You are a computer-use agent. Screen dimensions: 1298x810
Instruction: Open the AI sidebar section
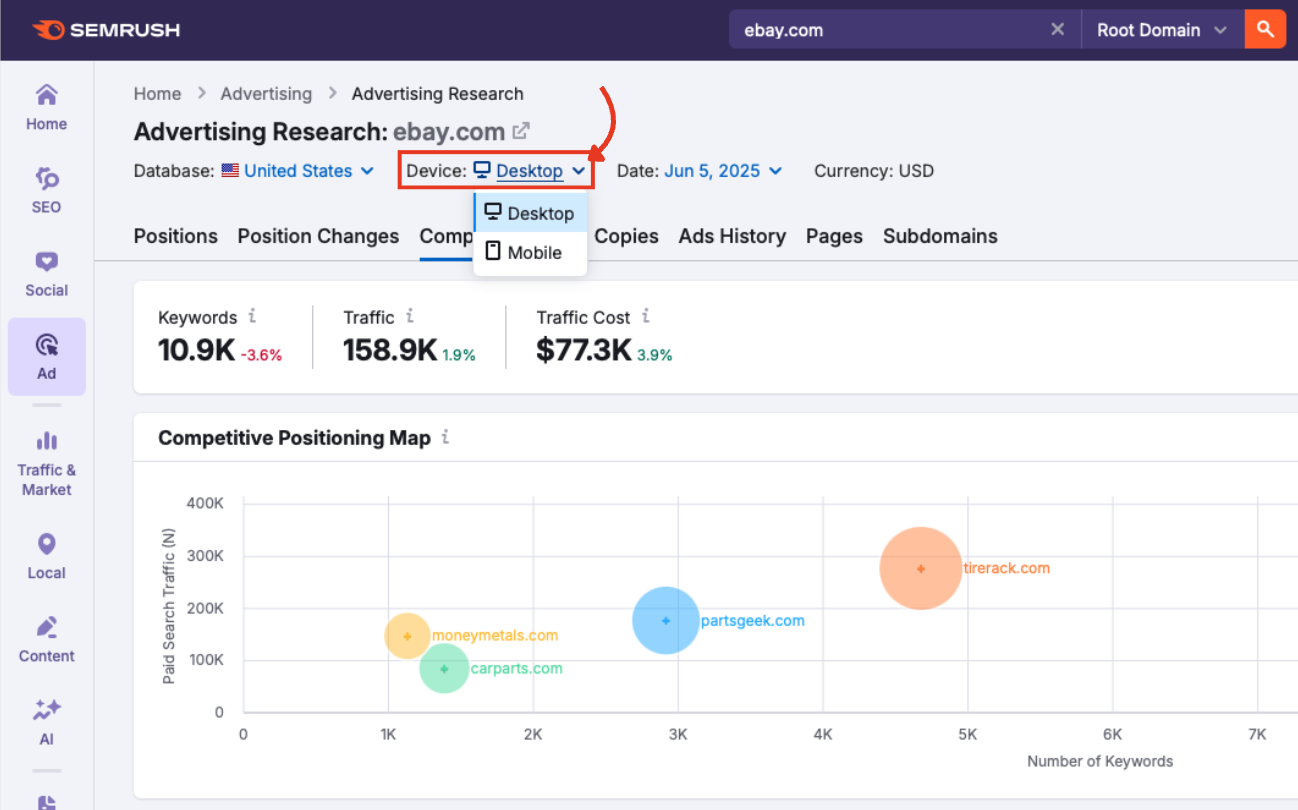click(x=47, y=722)
